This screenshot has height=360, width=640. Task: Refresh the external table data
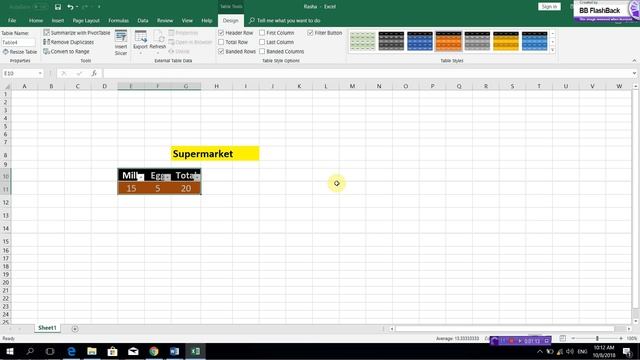tap(158, 42)
